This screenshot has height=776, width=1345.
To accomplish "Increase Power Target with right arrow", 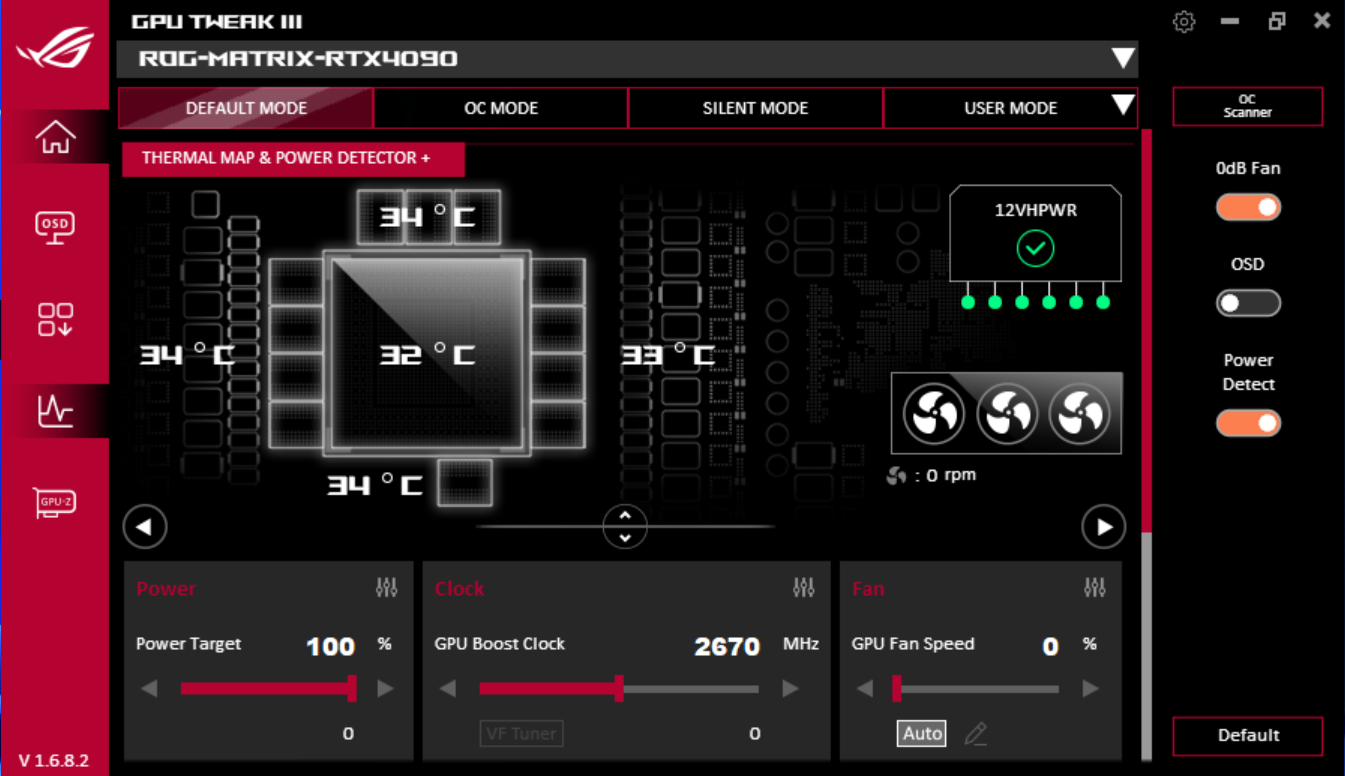I will [386, 689].
